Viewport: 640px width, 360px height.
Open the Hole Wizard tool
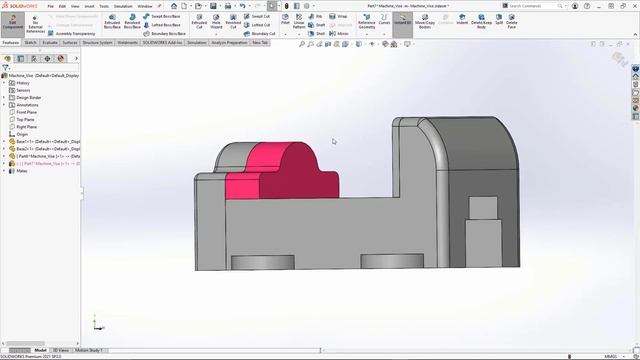pyautogui.click(x=216, y=21)
